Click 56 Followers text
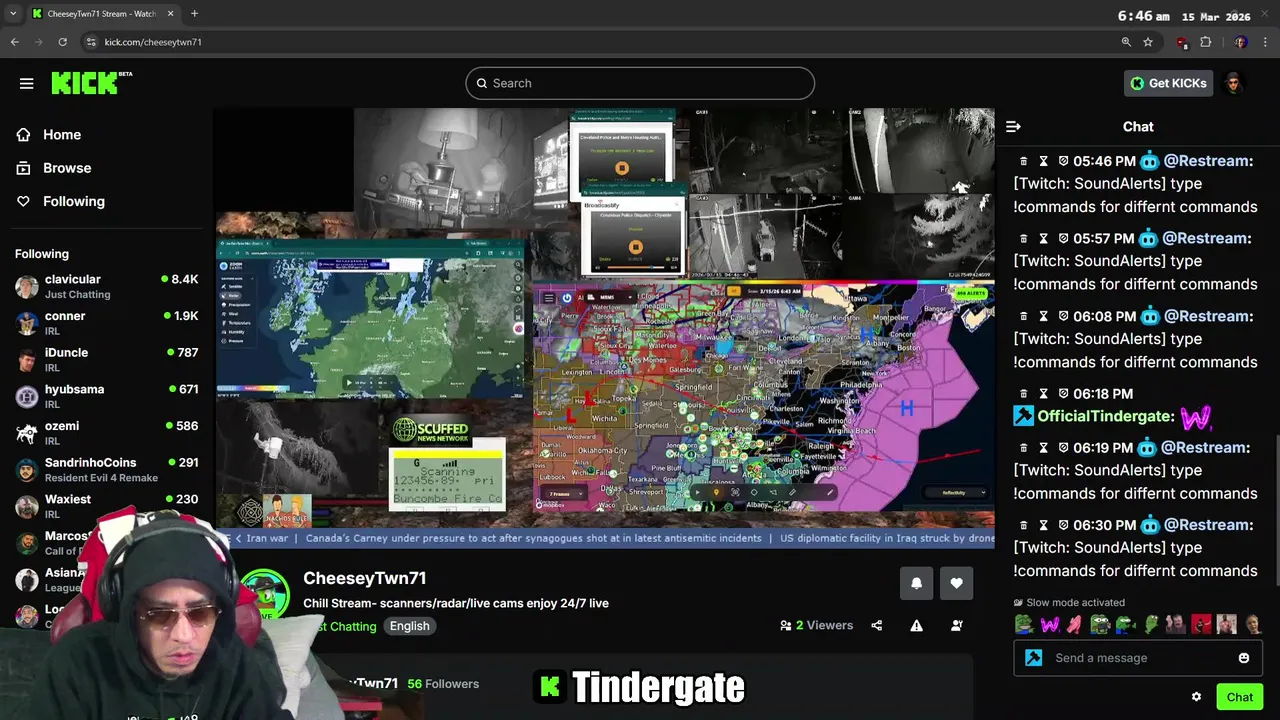This screenshot has height=720, width=1280. [x=443, y=684]
